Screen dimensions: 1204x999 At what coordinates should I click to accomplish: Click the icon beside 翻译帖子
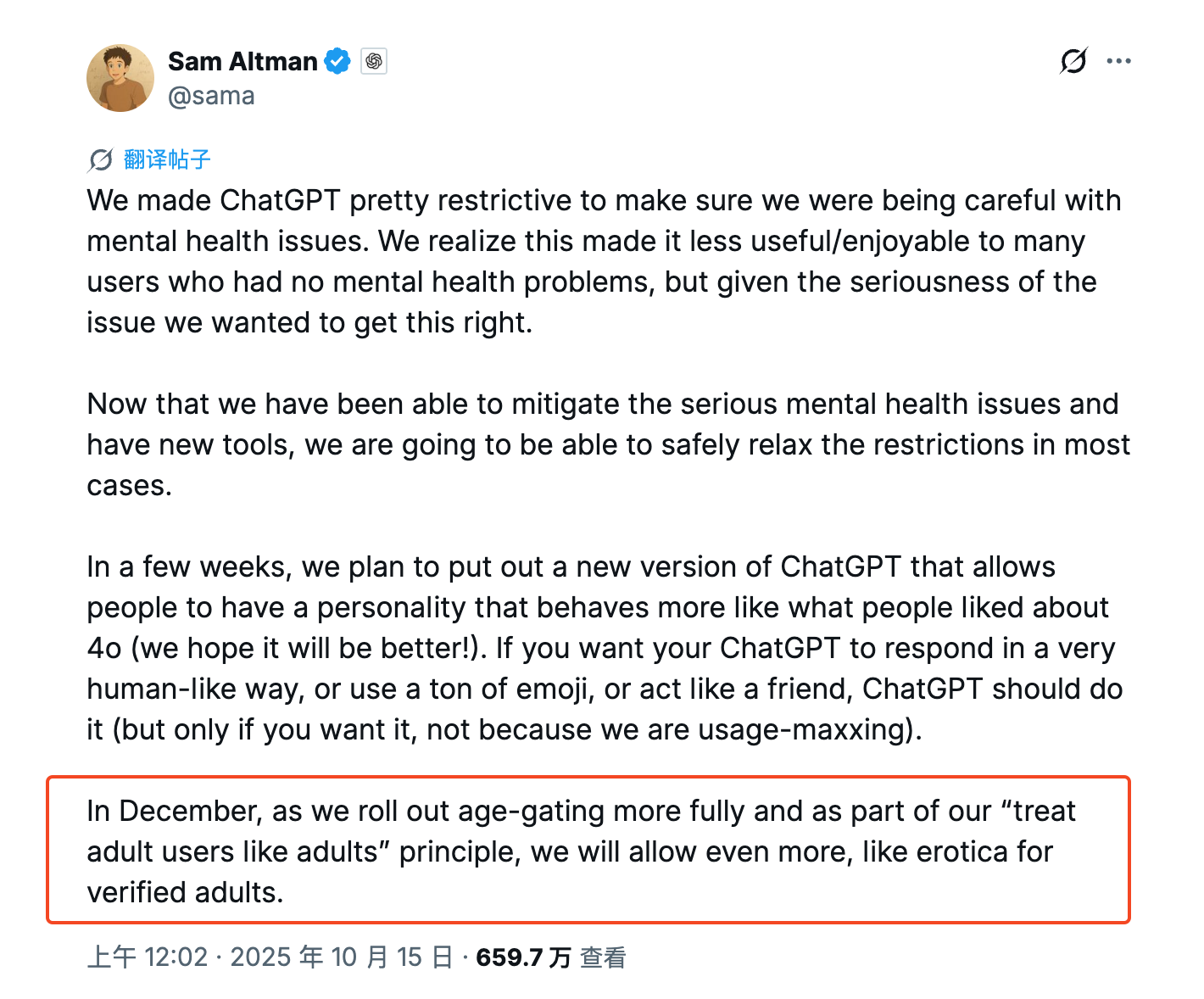(x=100, y=159)
